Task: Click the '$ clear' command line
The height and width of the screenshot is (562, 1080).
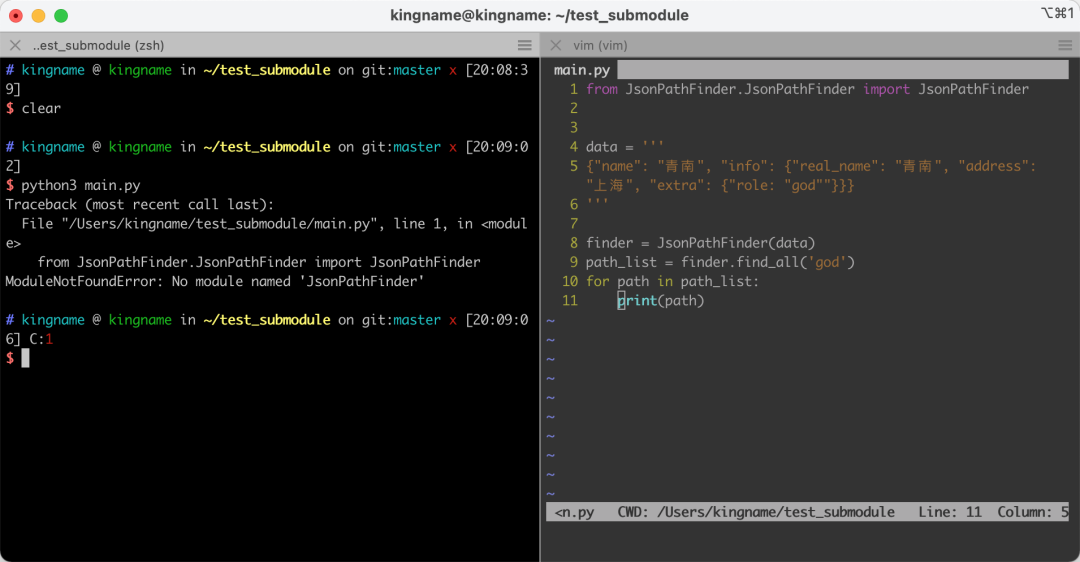Action: tap(33, 108)
